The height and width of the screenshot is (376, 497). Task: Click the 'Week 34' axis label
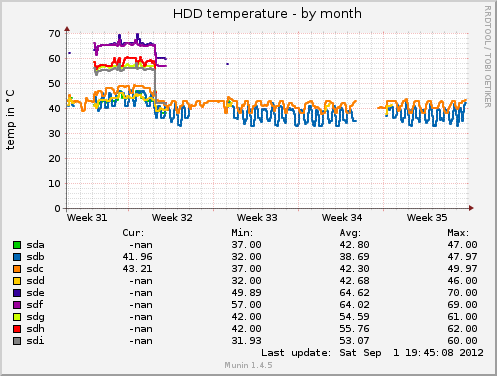click(342, 218)
